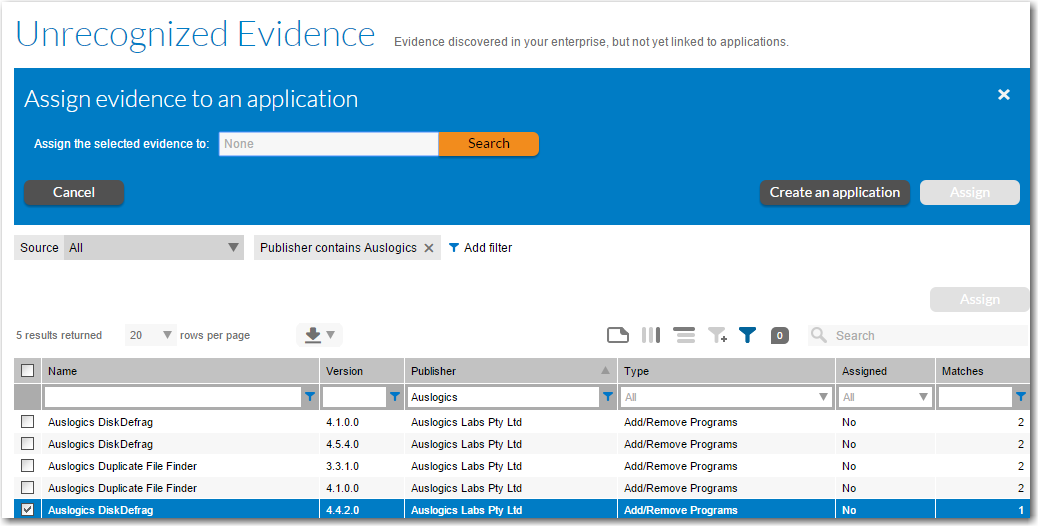Click the selected items counter badge showing 0
Screen dimensions: 1038x526
tap(780, 335)
